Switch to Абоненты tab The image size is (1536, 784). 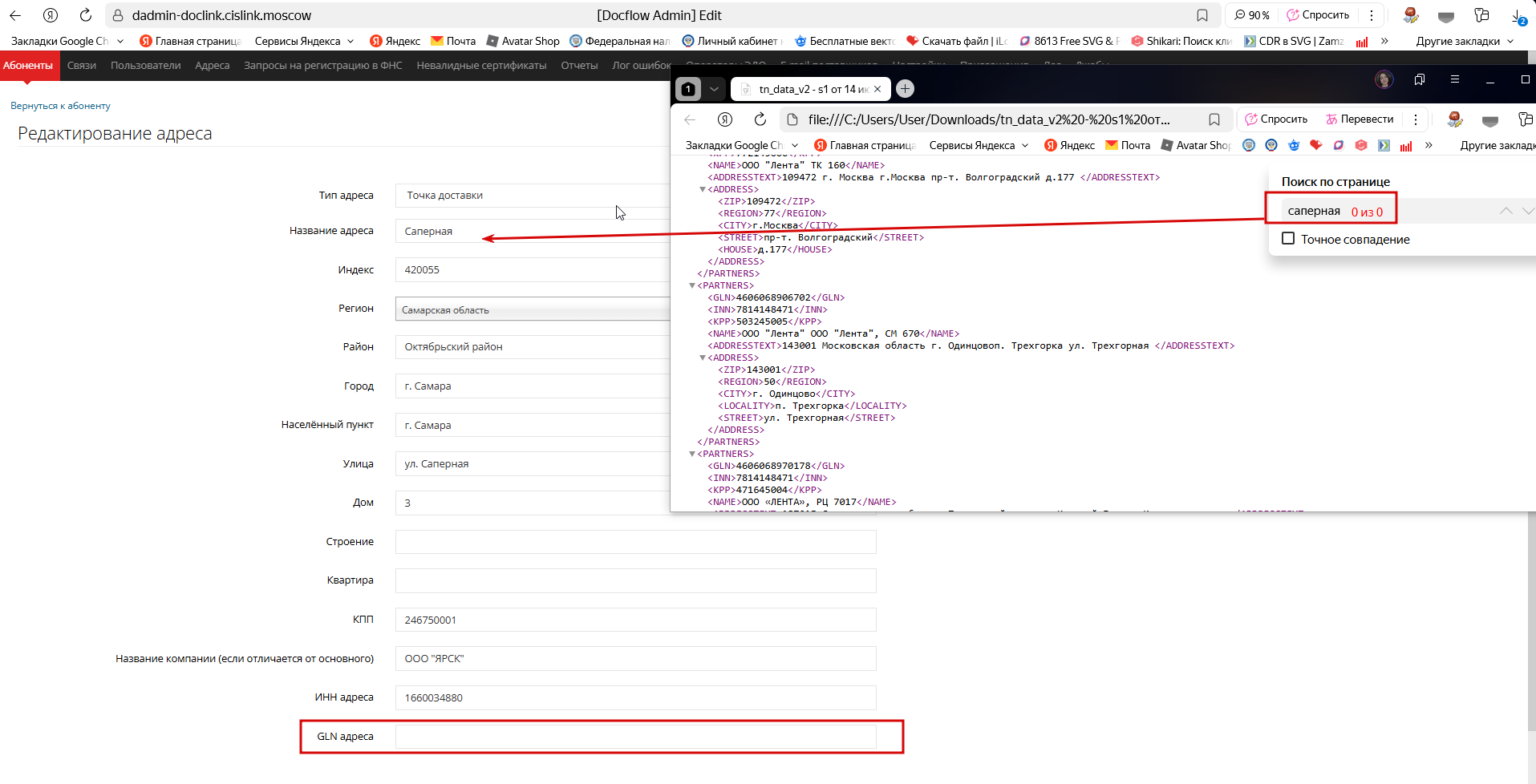(28, 66)
